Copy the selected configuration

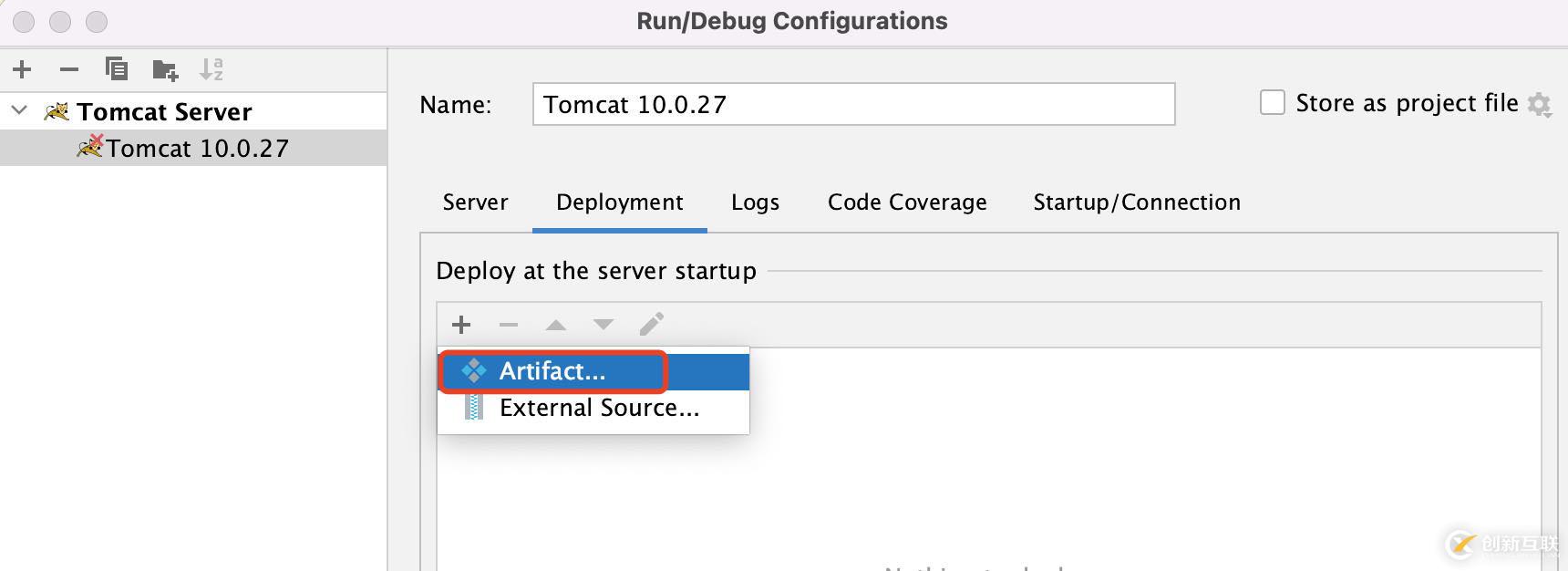point(117,69)
